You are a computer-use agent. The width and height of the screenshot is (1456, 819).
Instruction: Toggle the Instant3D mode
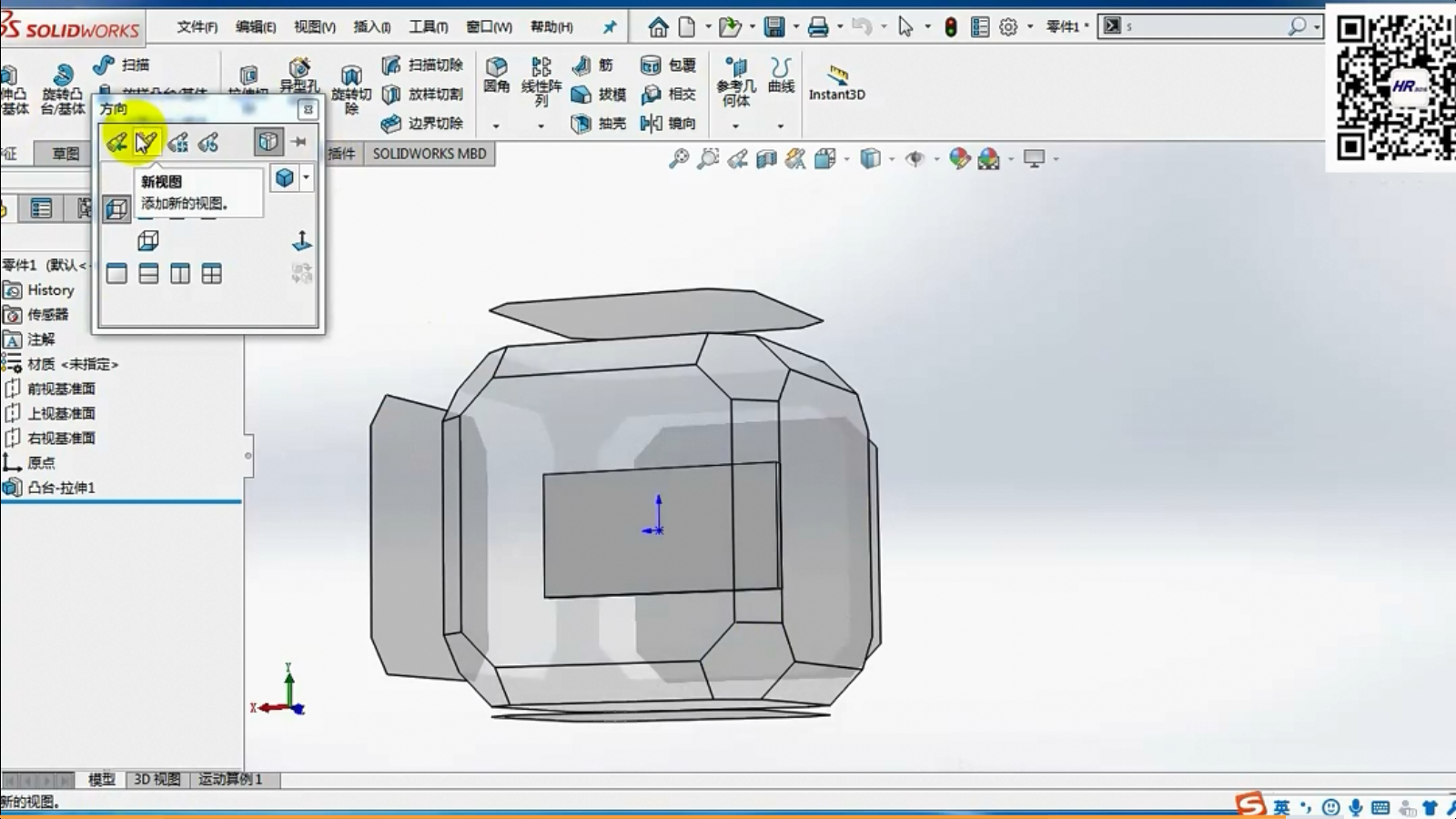pos(836,82)
